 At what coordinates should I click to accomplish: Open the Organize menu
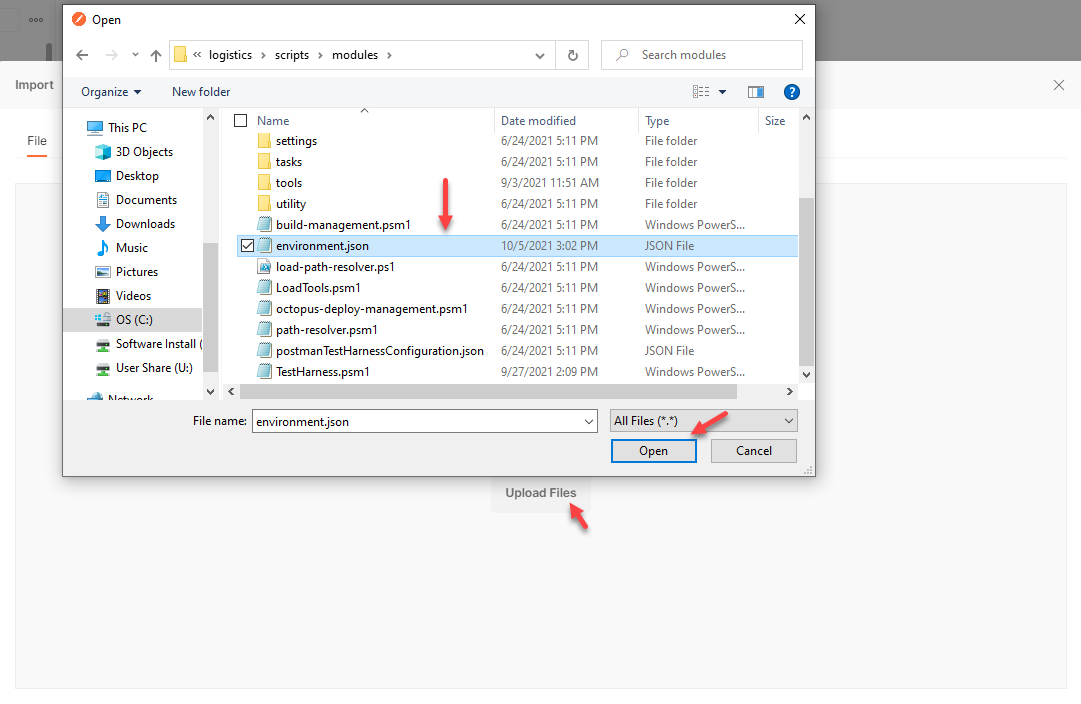[111, 92]
